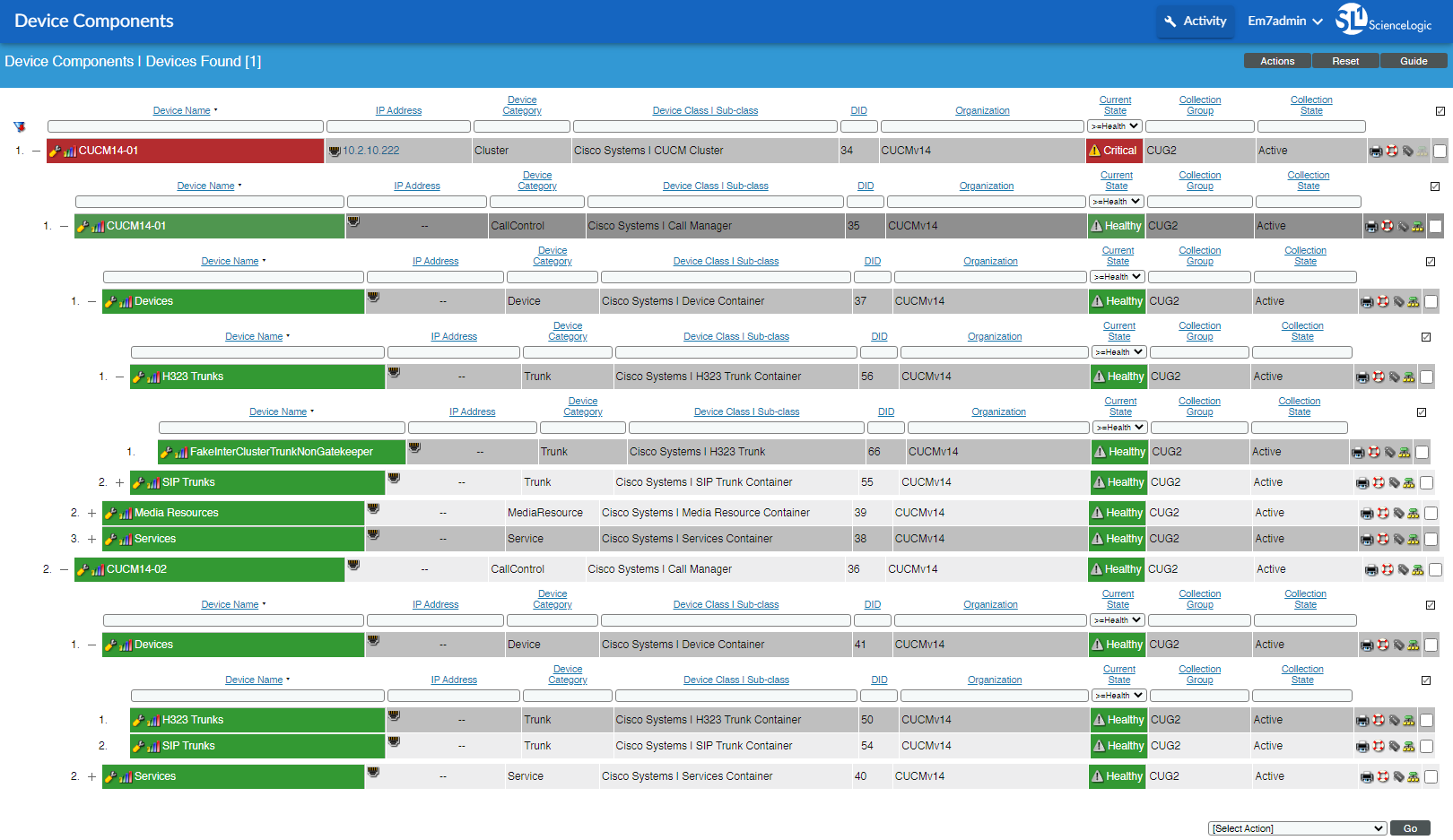Click tag icon in CUCM Cluster row
1453x840 pixels.
pyautogui.click(x=1407, y=151)
